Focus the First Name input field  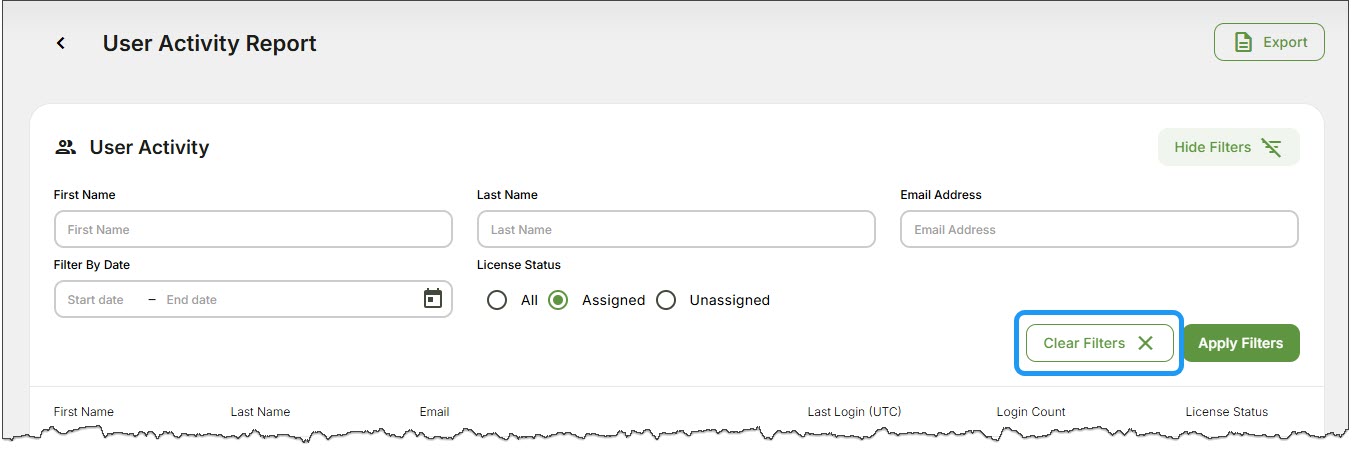[x=253, y=229]
